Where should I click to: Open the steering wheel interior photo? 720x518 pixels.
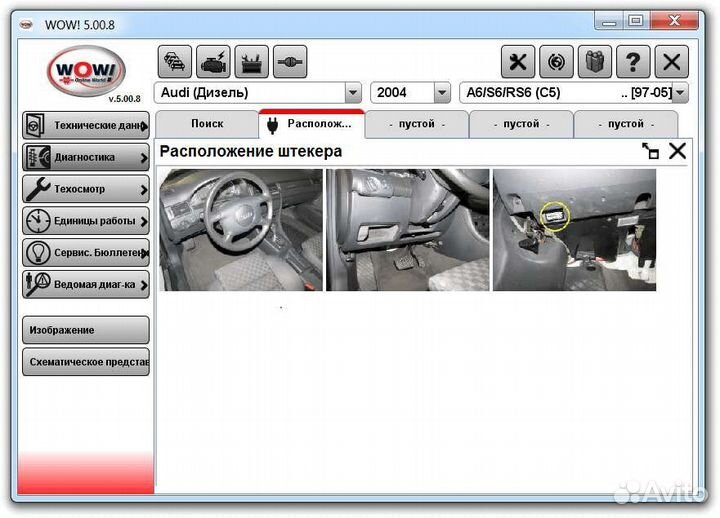(x=241, y=230)
